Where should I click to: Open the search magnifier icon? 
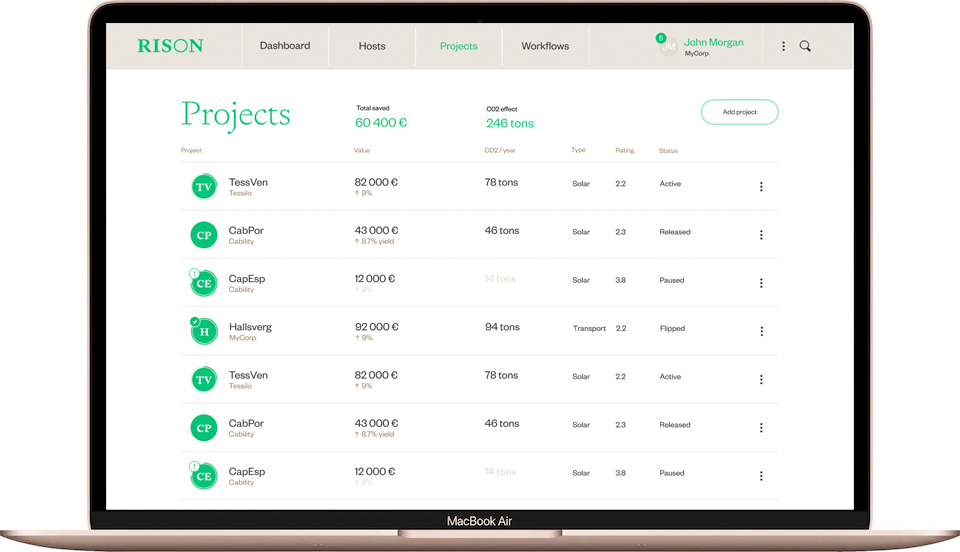pos(805,46)
